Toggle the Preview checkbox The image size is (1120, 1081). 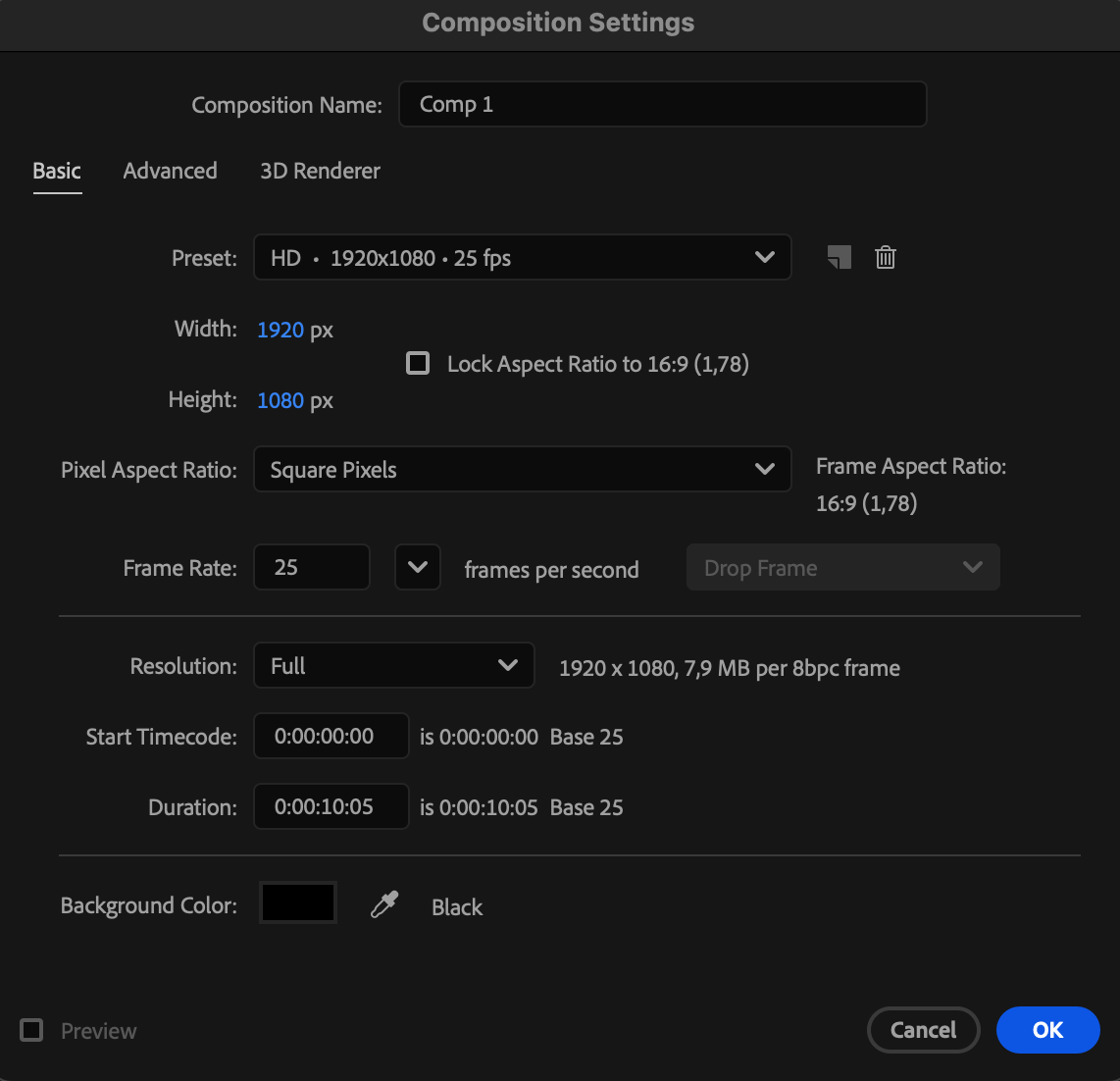[32, 1030]
